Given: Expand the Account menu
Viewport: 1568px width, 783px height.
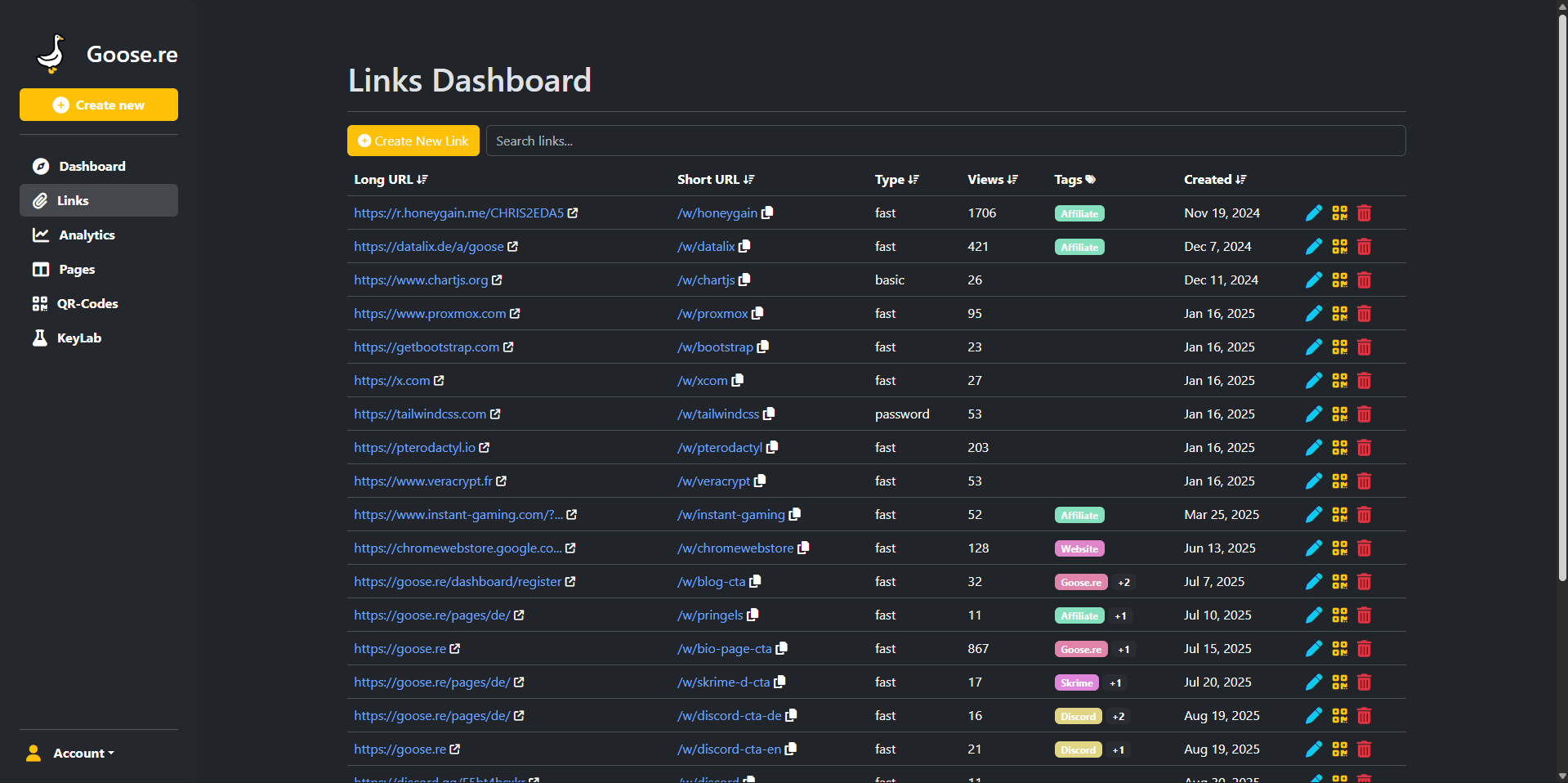Looking at the screenshot, I should tap(70, 753).
